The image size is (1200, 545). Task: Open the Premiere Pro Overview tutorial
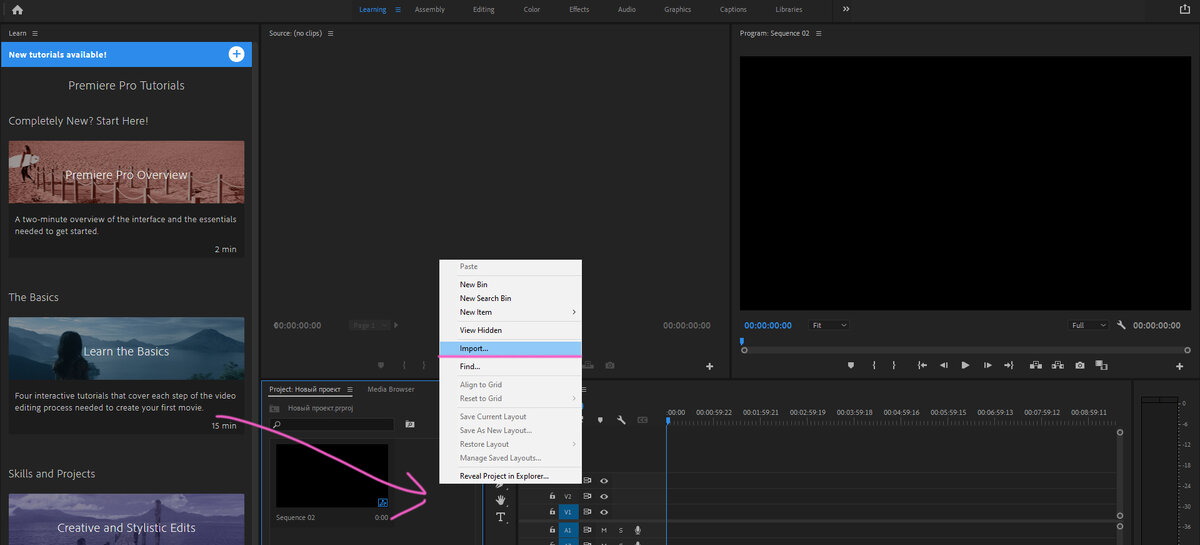point(126,174)
